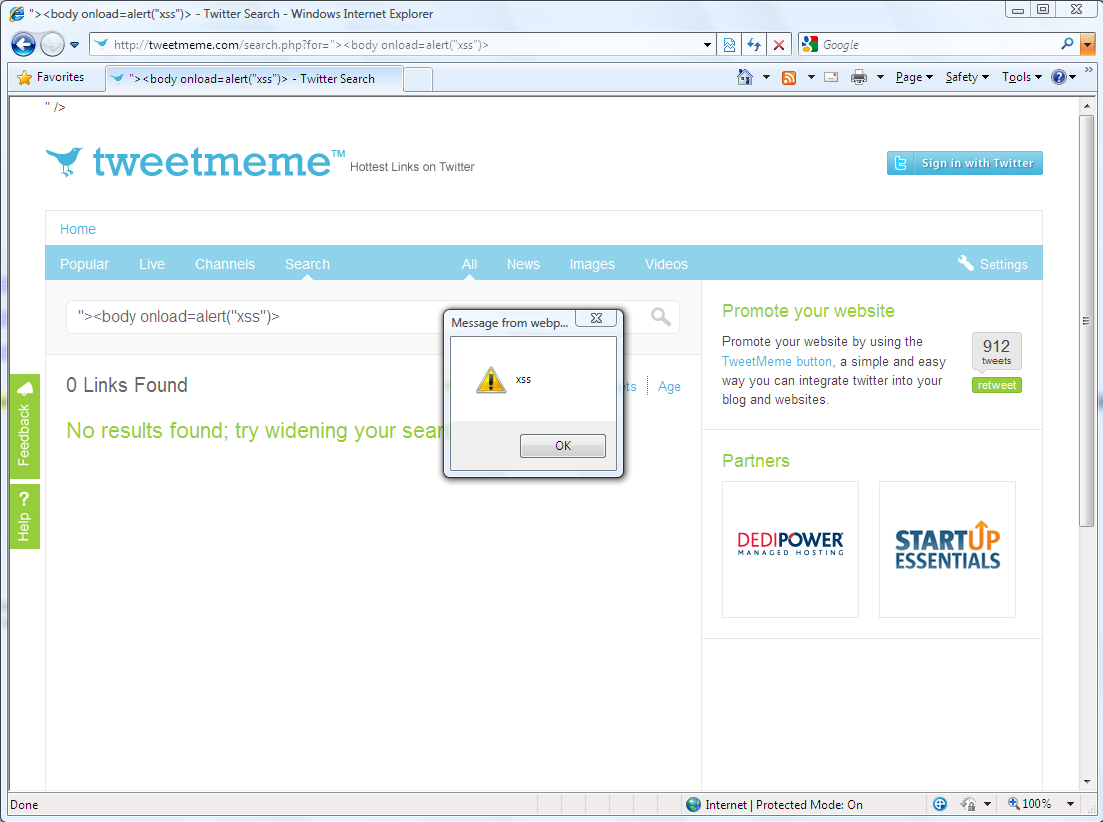Click the Home breadcrumb link
The height and width of the screenshot is (822, 1103).
(x=77, y=229)
